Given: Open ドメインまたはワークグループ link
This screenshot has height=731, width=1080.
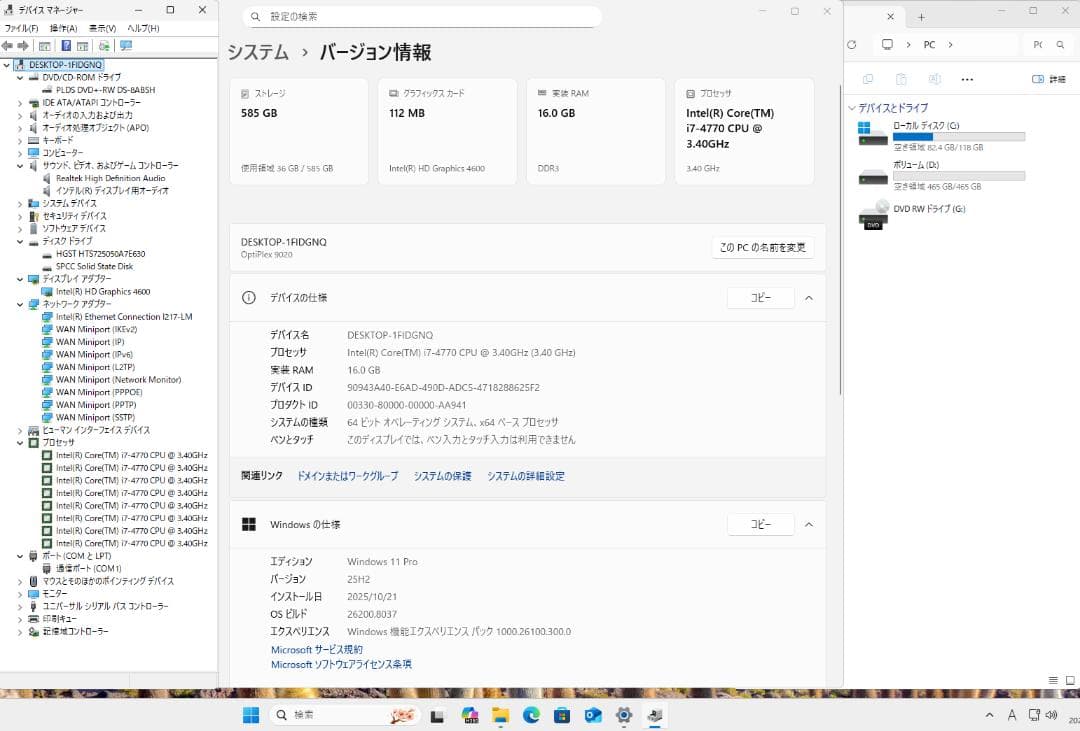Looking at the screenshot, I should coord(347,476).
